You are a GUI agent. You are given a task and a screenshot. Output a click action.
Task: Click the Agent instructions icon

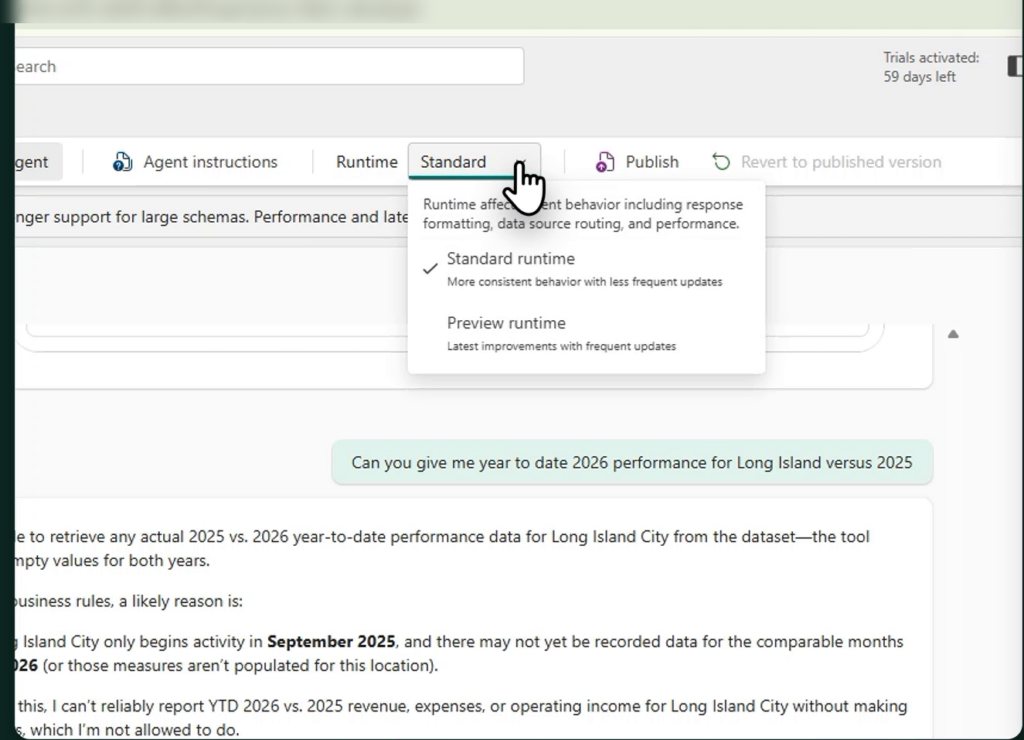click(122, 161)
